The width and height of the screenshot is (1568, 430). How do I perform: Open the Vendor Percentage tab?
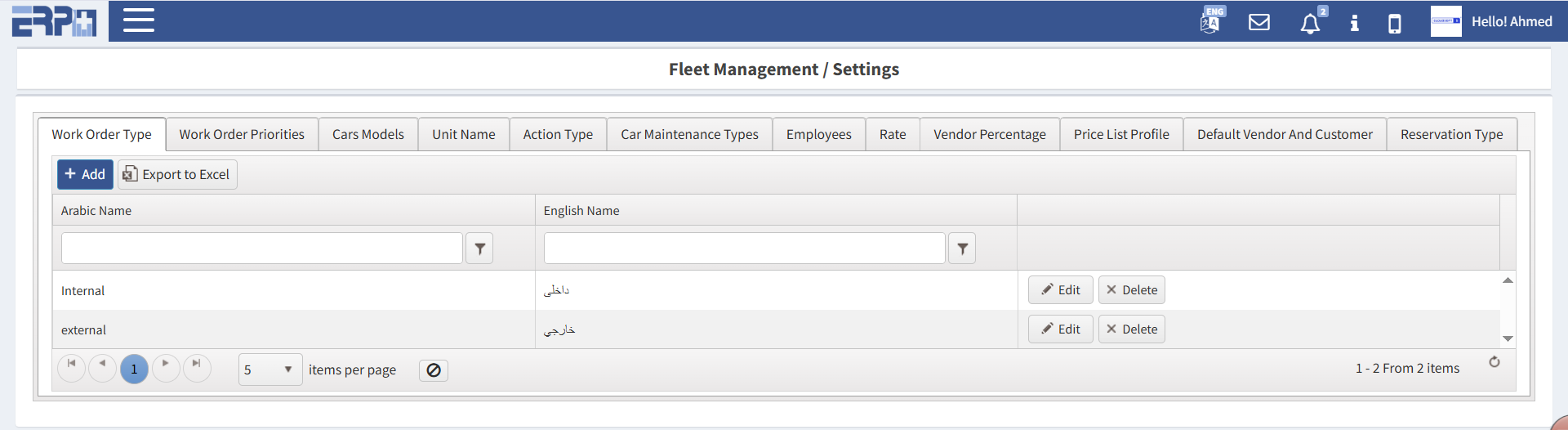[989, 134]
